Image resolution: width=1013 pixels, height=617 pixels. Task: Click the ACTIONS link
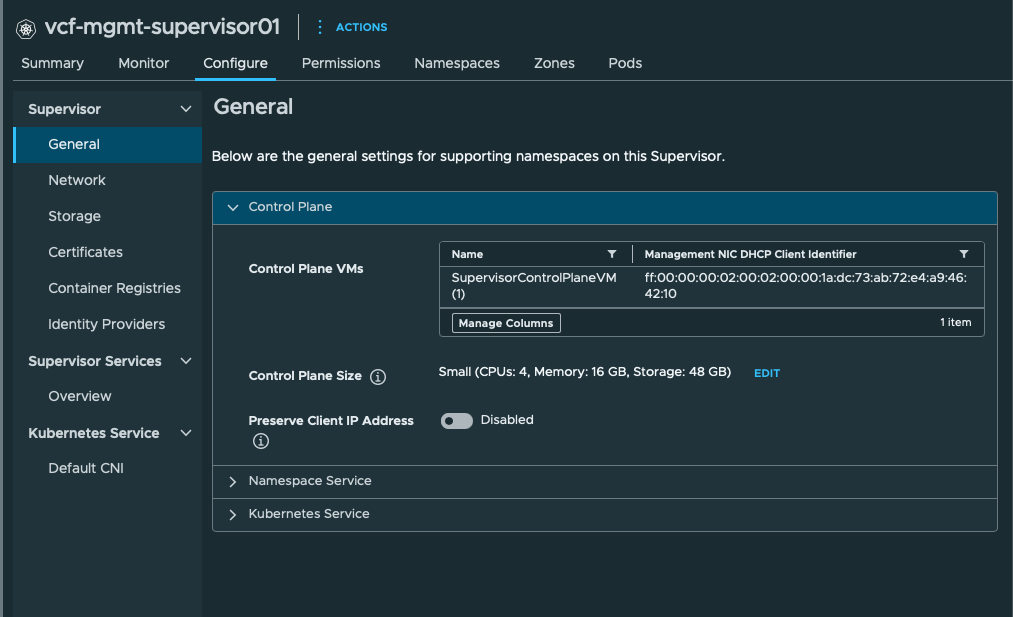[x=362, y=27]
